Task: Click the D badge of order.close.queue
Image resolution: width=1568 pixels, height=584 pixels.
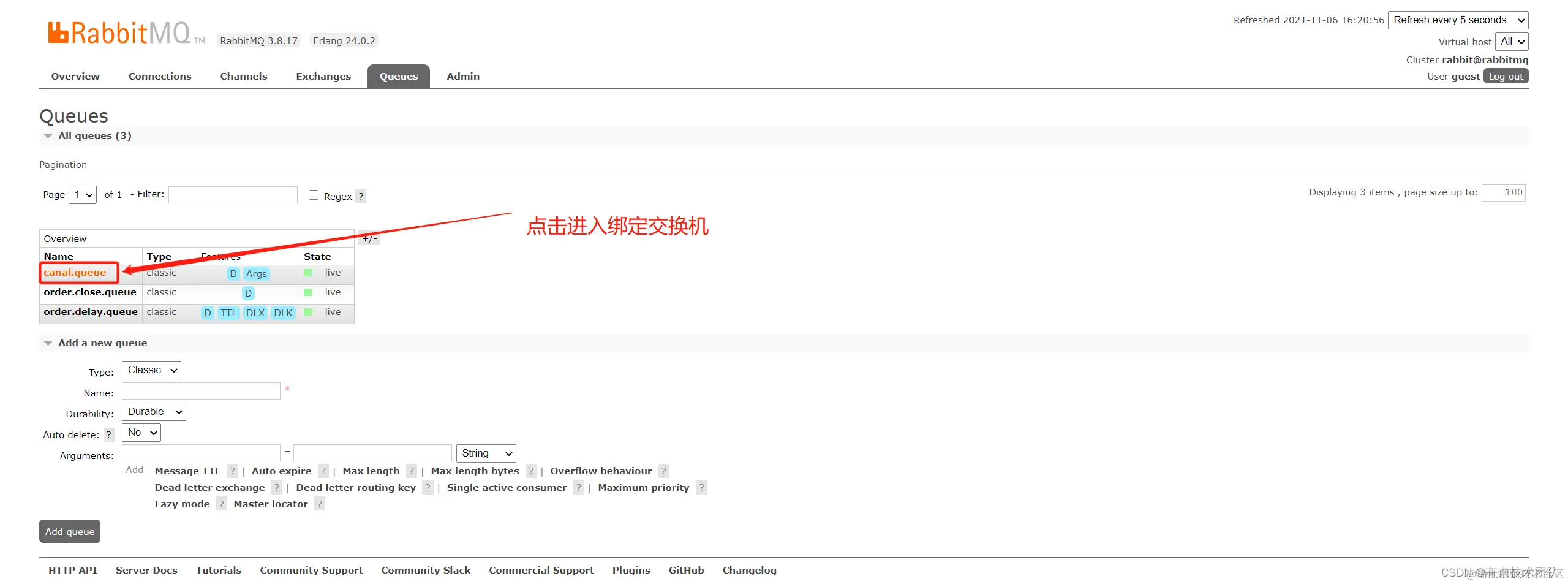Action: (x=248, y=293)
